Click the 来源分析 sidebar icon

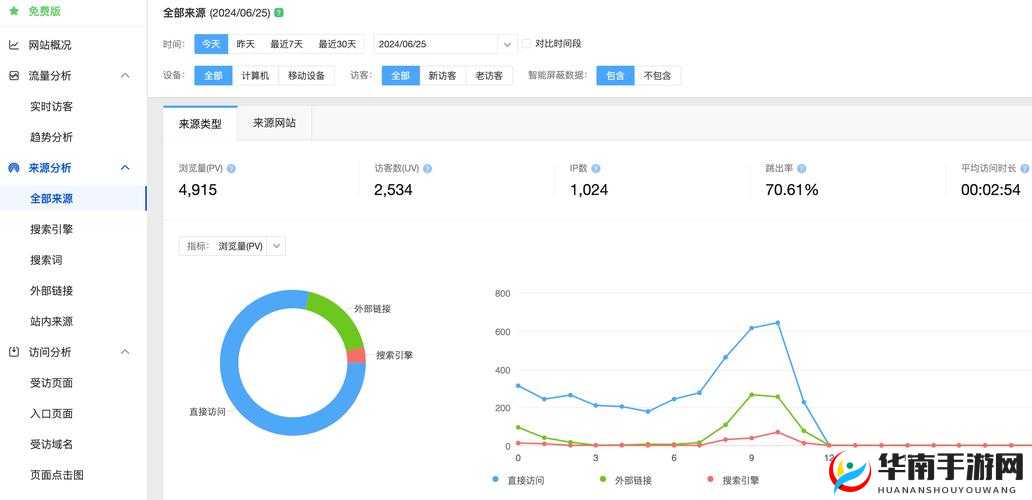(x=14, y=168)
